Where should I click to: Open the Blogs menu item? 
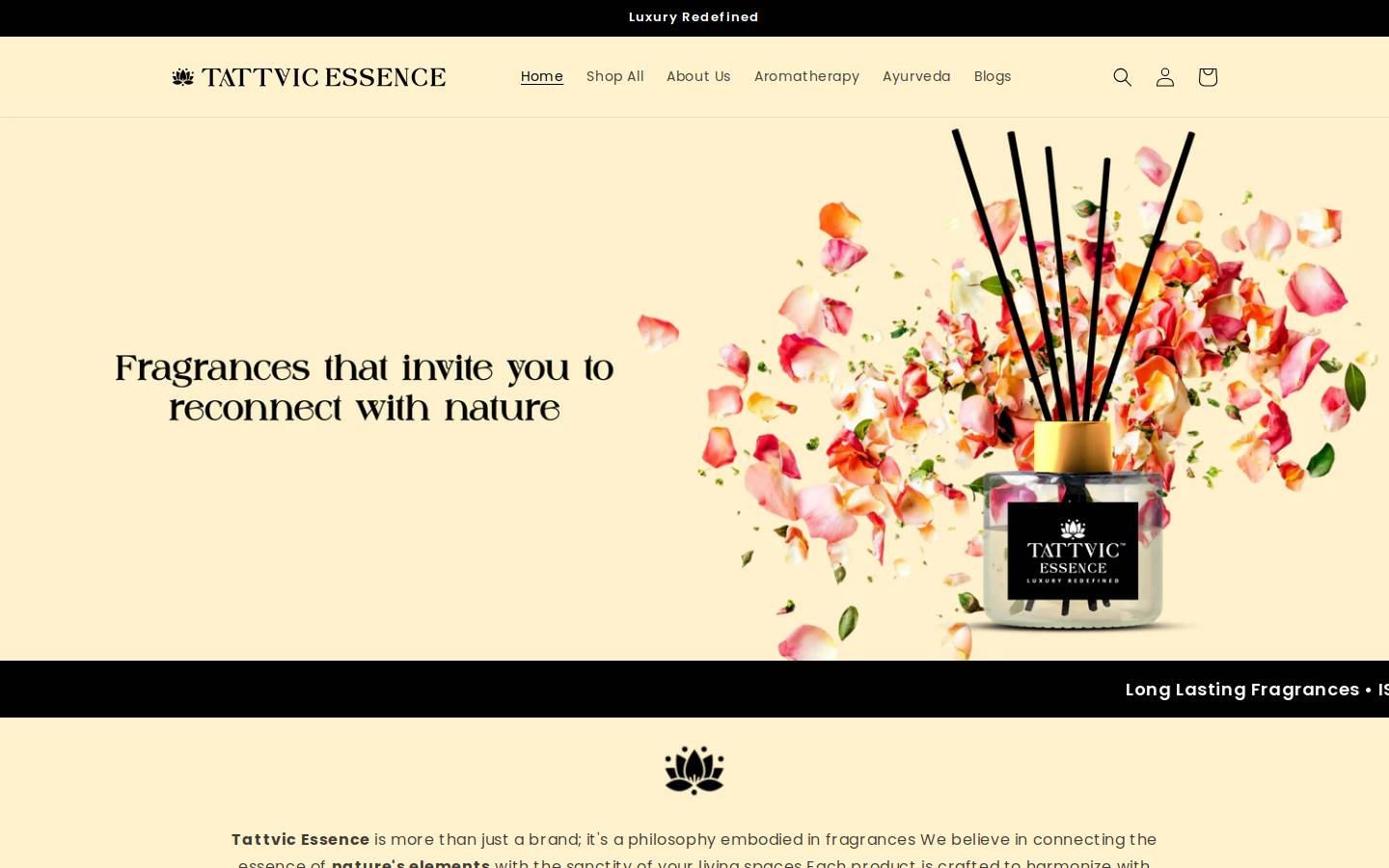pyautogui.click(x=993, y=76)
